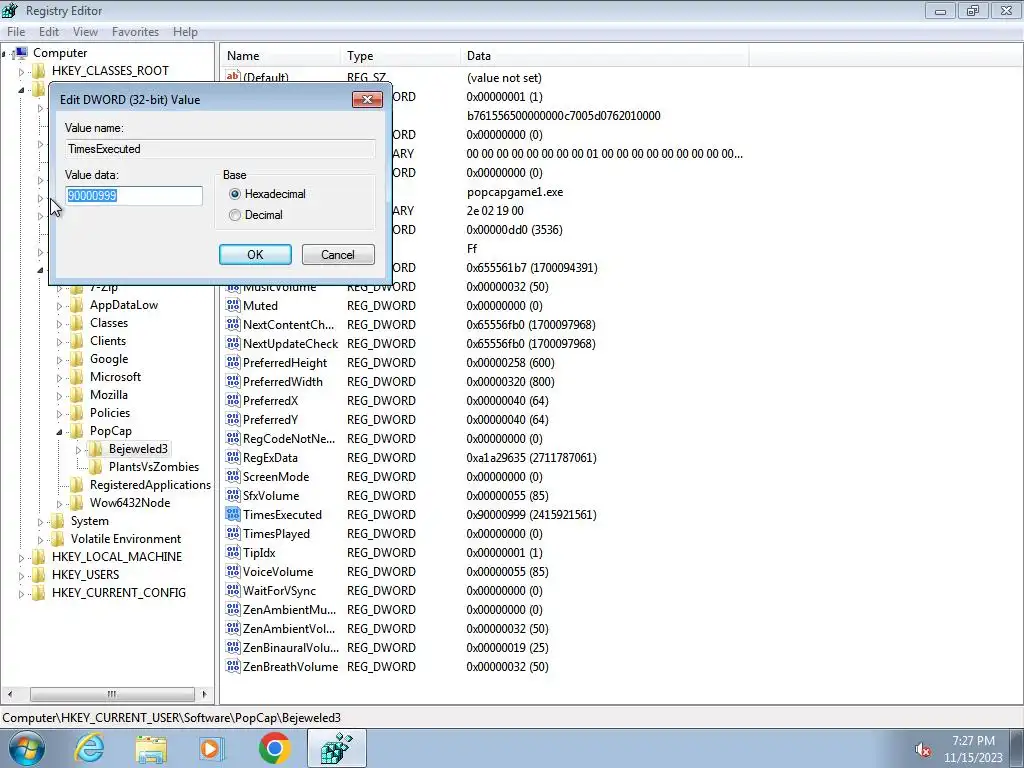Open the Favorites menu
Screen dimensions: 1024x768
135,31
